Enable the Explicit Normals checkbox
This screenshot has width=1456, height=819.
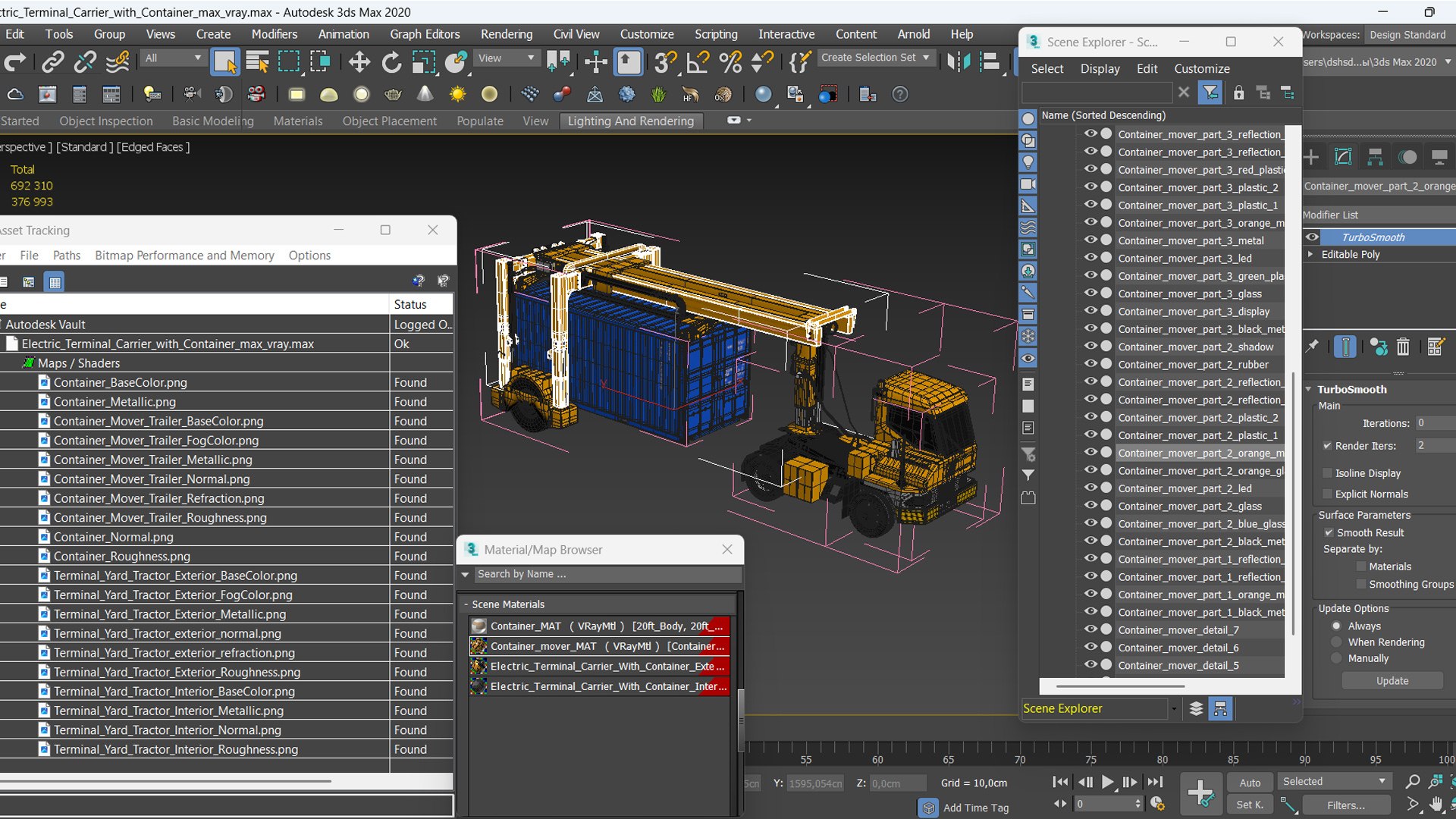1327,494
